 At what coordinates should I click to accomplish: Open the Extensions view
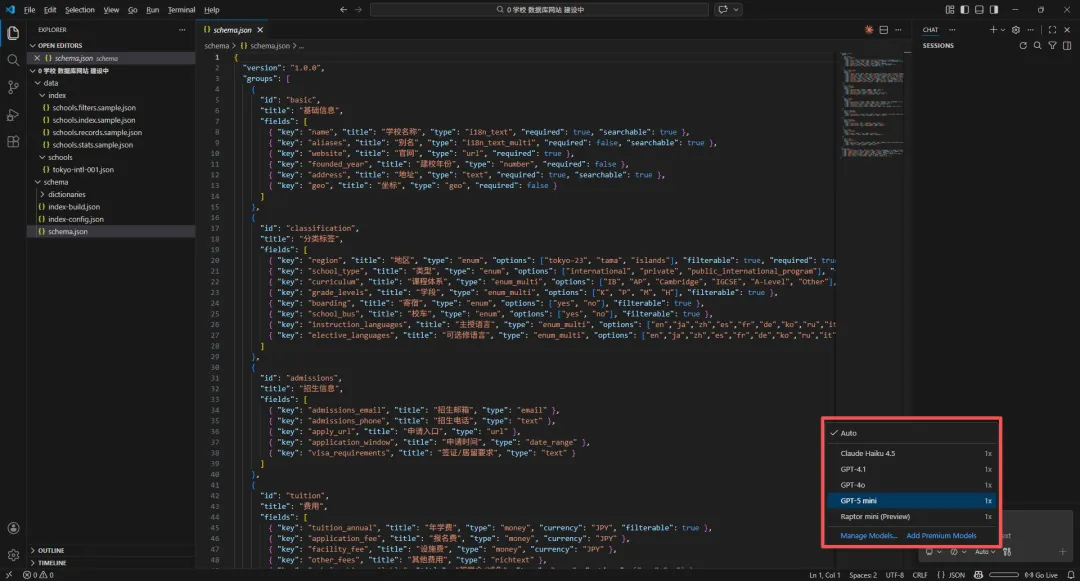coord(13,142)
